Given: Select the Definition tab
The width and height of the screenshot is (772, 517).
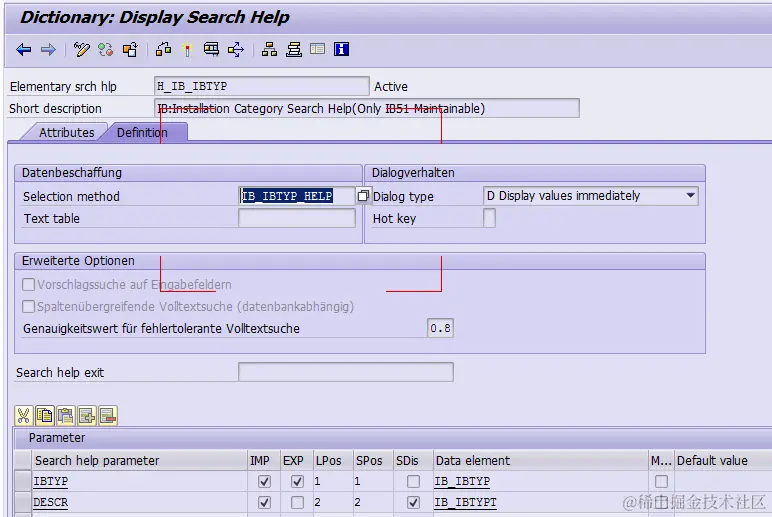Looking at the screenshot, I should coord(142,132).
